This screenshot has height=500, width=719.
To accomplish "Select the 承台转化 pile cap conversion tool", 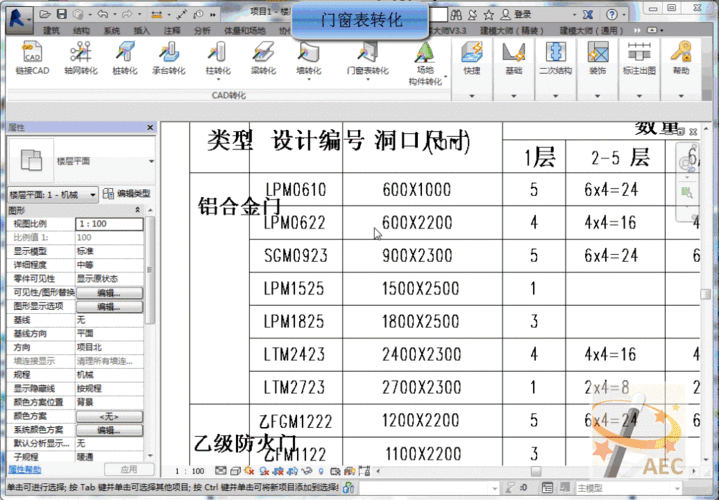I will click(169, 58).
